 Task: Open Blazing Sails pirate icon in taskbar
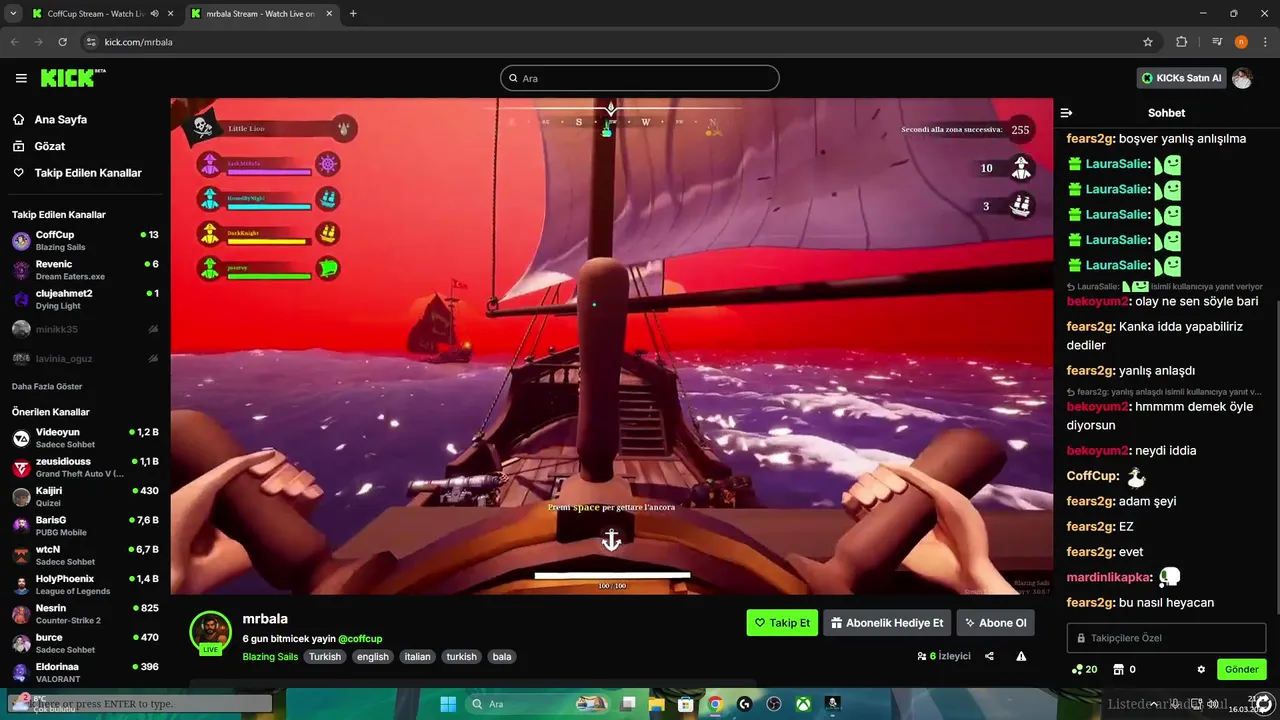tap(832, 704)
